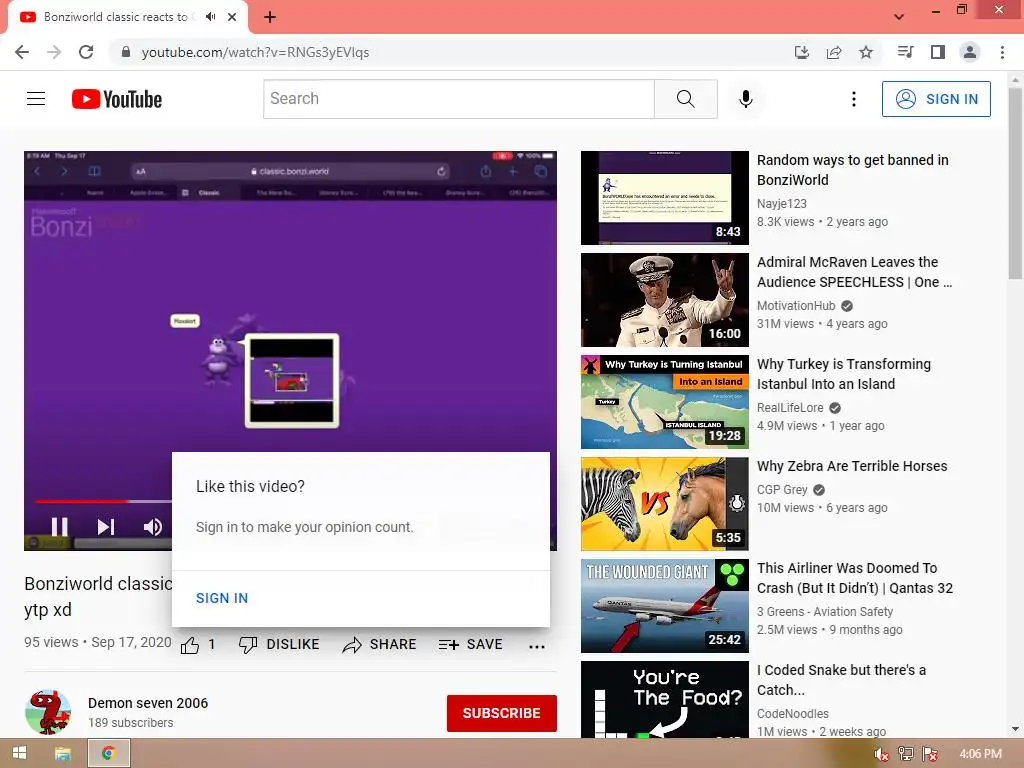The height and width of the screenshot is (768, 1024).
Task: Skip to the next video
Action: coord(106,526)
